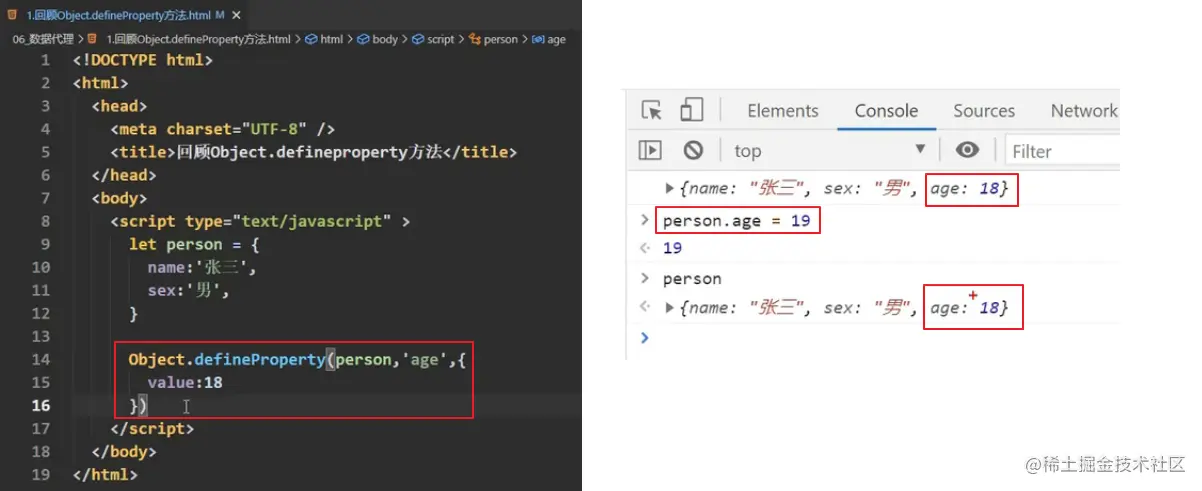Click the defineProperty method name in code

tap(260, 359)
